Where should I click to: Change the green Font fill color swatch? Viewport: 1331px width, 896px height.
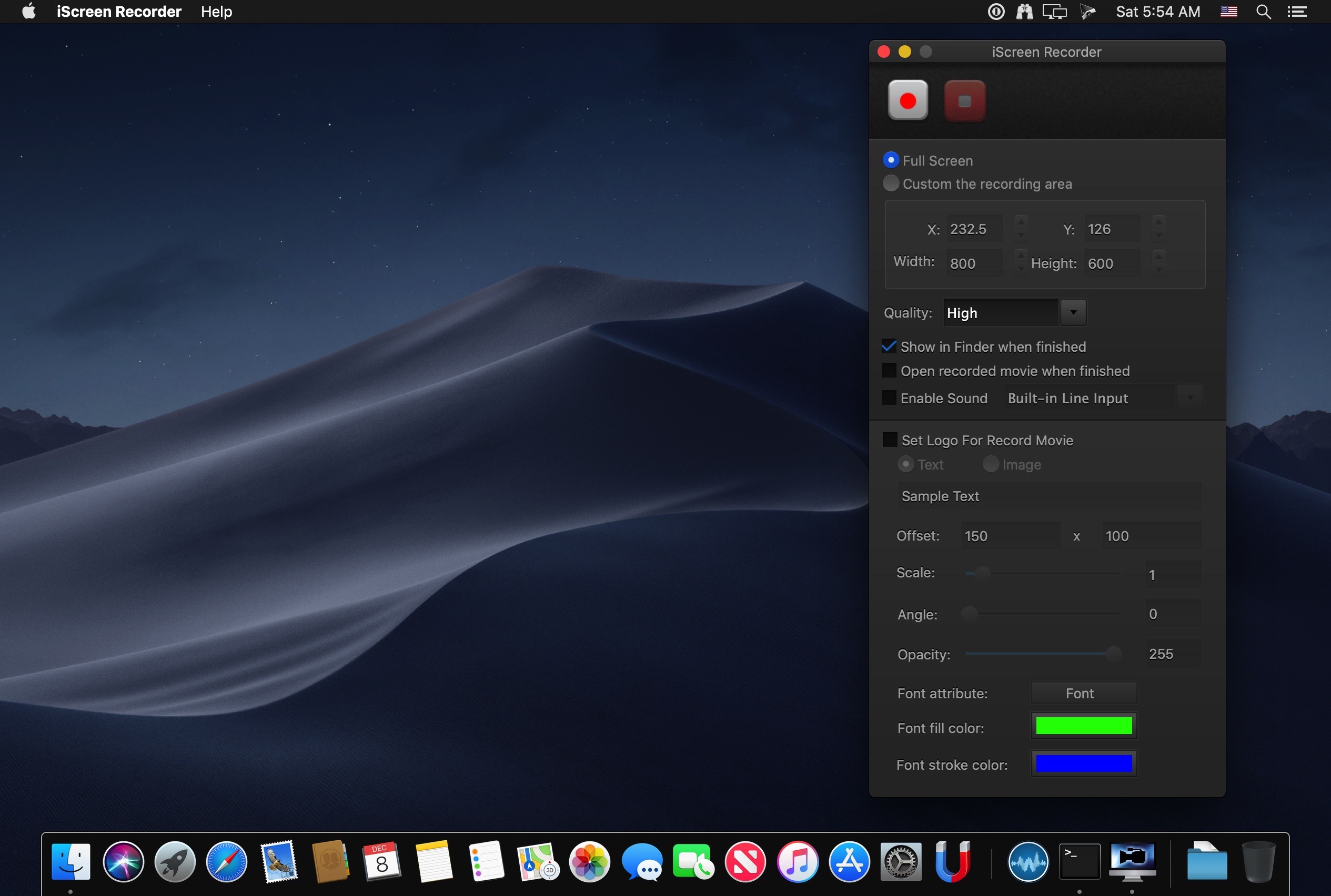[1083, 725]
